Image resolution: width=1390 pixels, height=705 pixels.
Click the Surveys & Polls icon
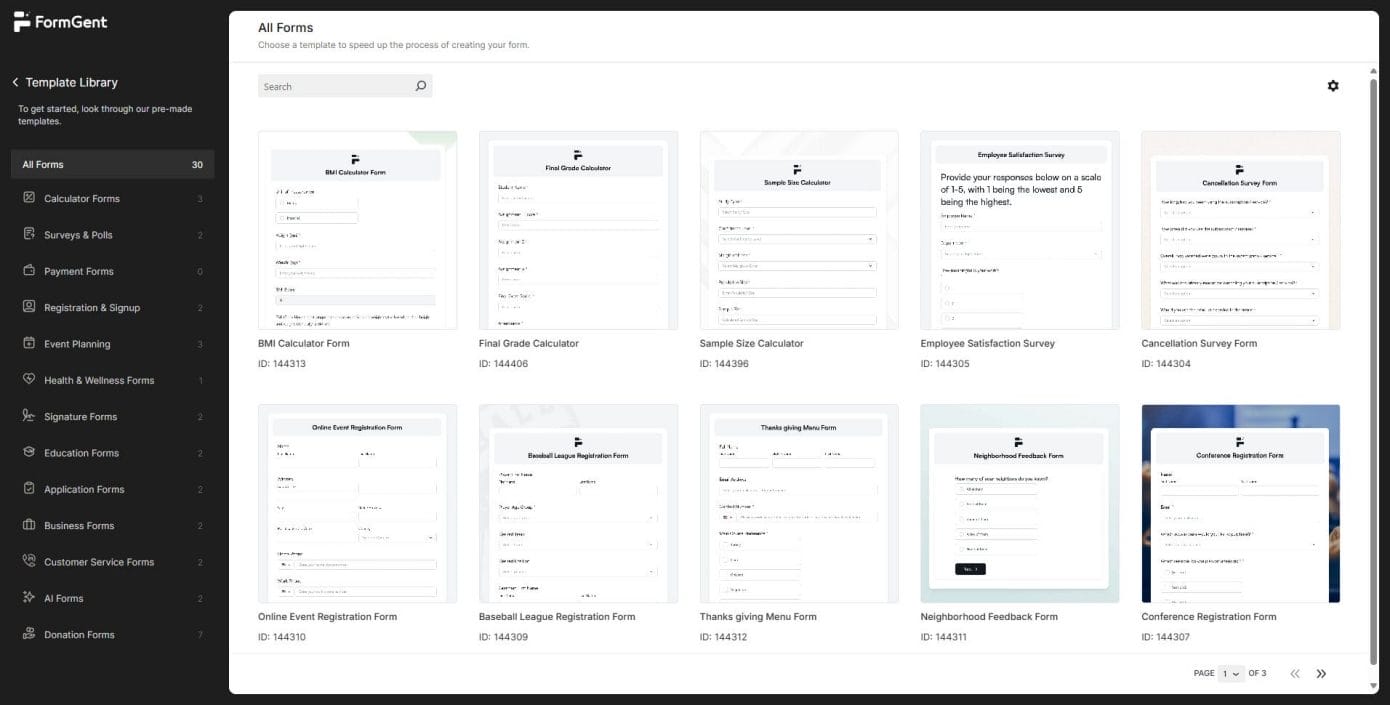coord(29,235)
